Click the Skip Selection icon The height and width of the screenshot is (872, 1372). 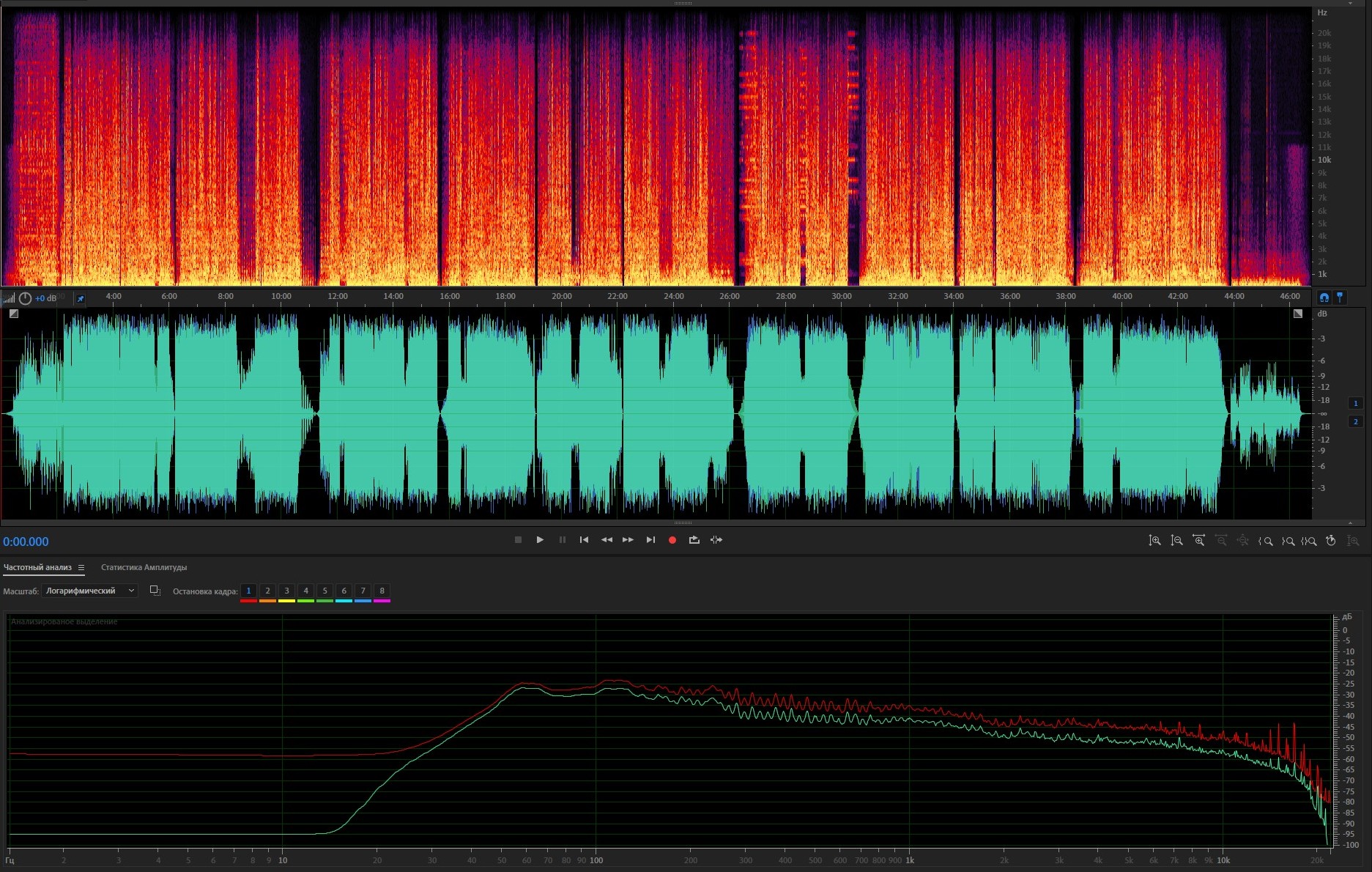tap(716, 540)
